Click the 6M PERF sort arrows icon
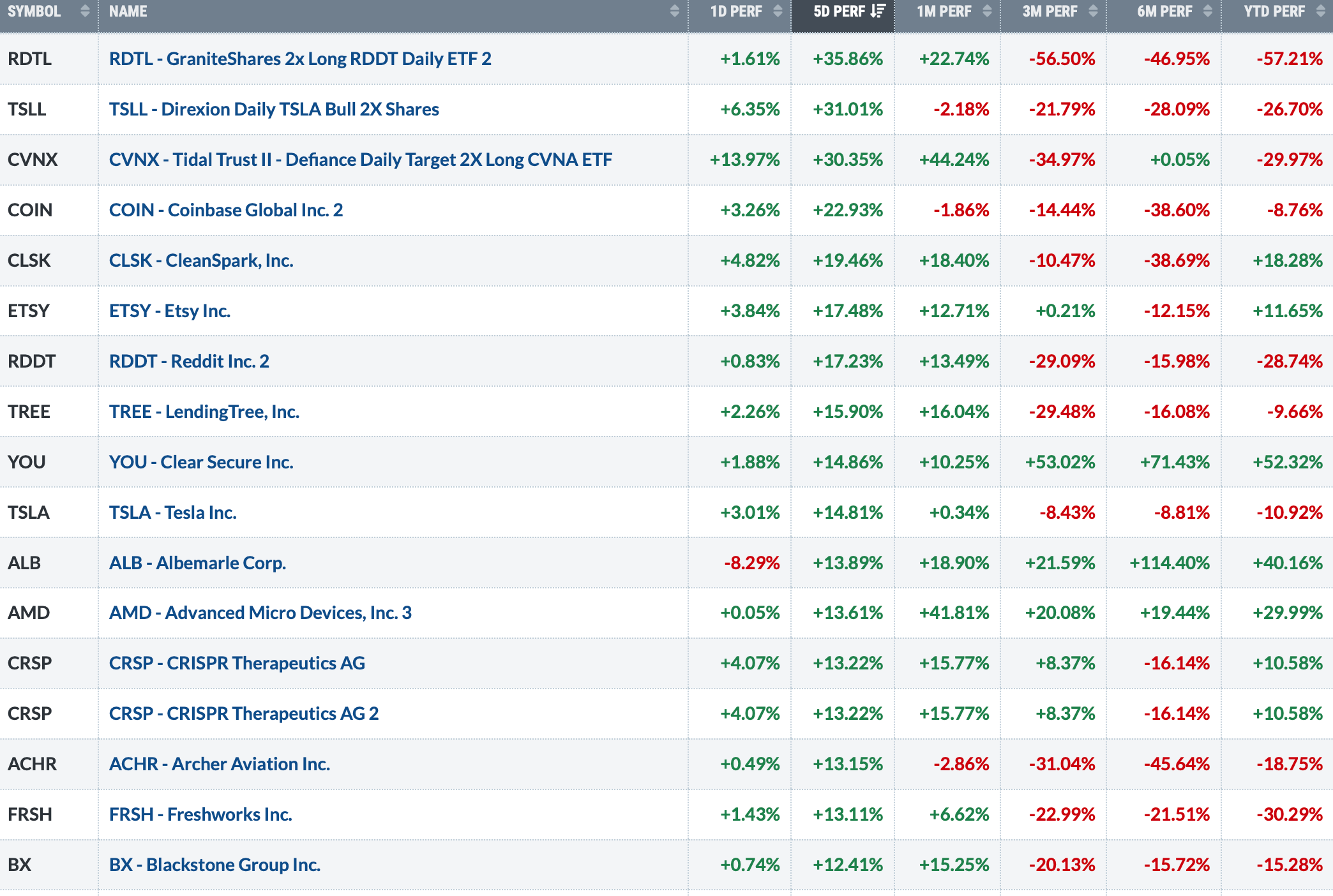This screenshot has height=896, width=1333. point(1208,11)
